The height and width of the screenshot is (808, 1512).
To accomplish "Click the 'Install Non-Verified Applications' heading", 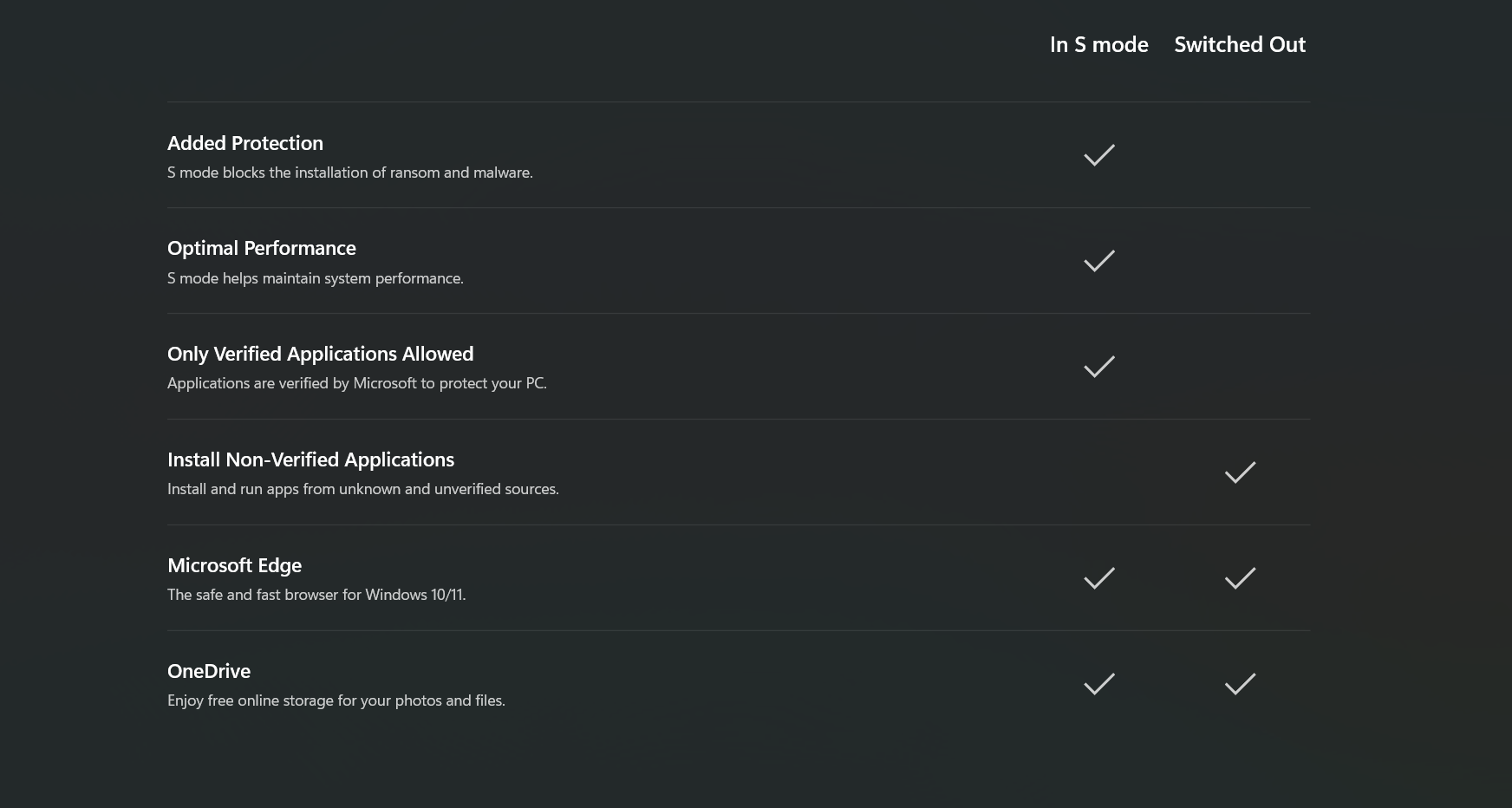I will tap(310, 460).
